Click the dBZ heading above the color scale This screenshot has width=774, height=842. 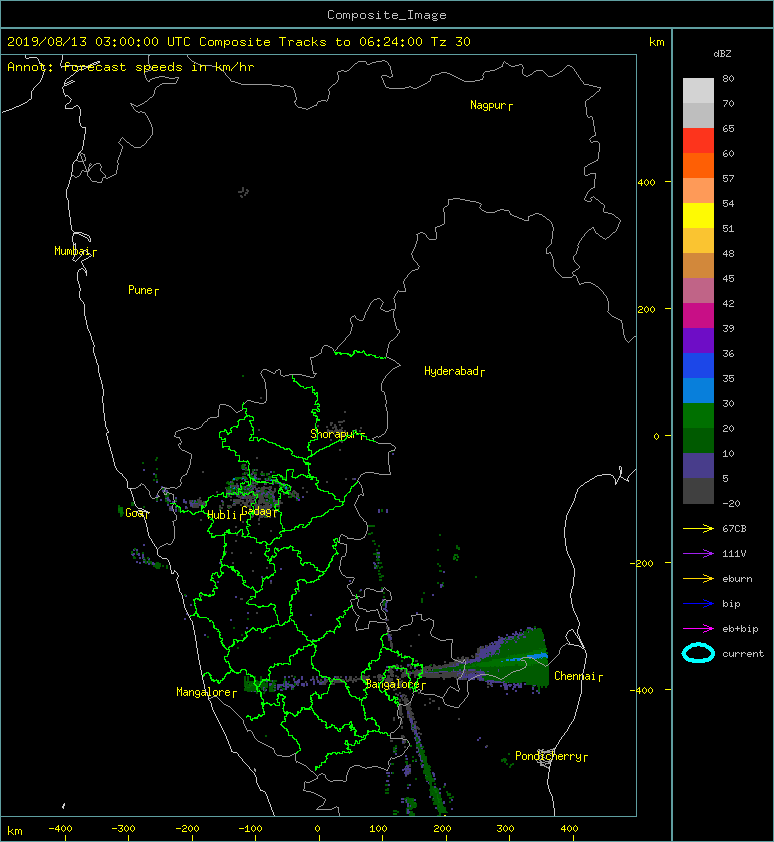coord(722,54)
